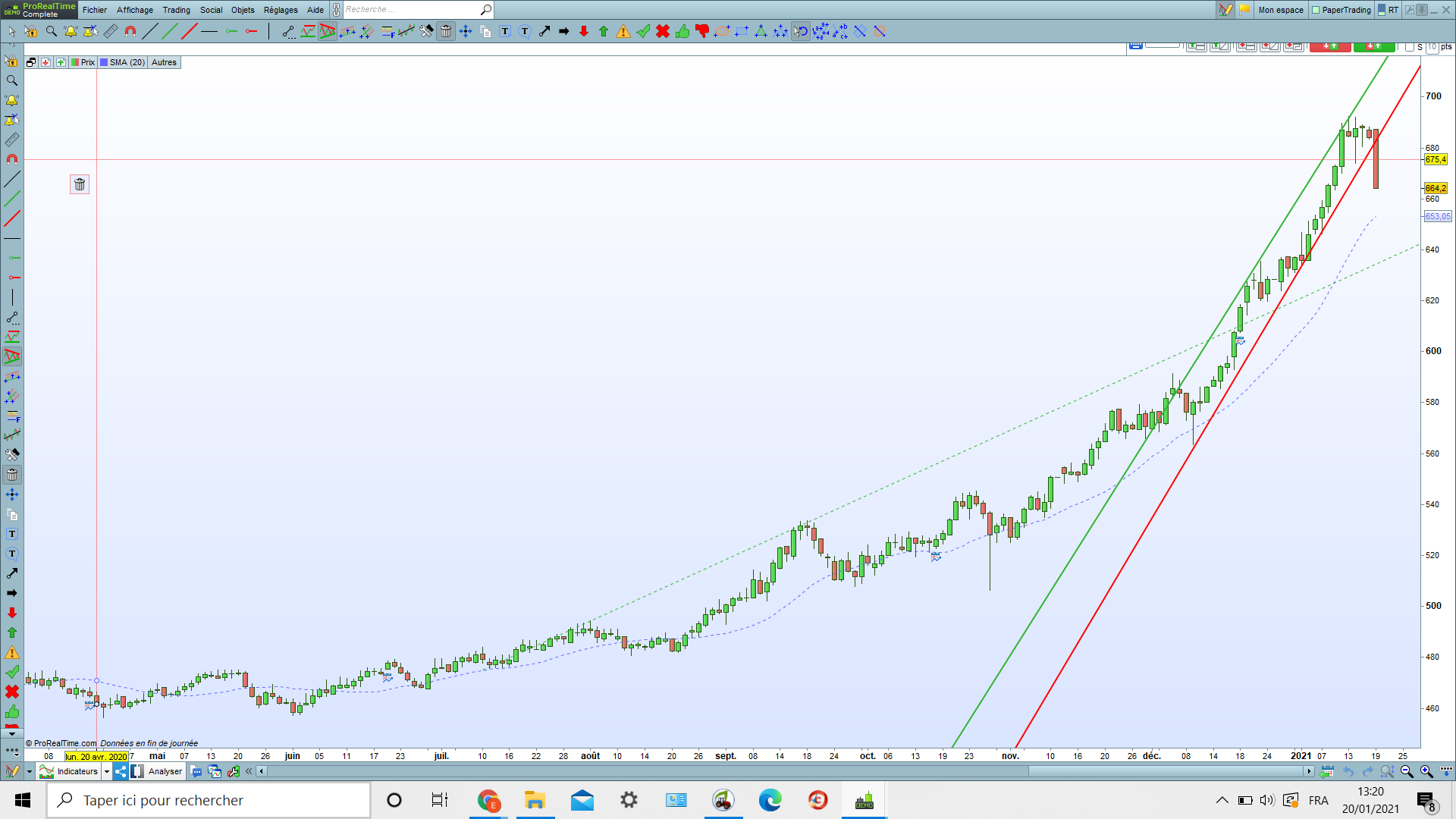Click the alarm bell icon in toolbar
Image resolution: width=1456 pixels, height=819 pixels.
click(71, 31)
